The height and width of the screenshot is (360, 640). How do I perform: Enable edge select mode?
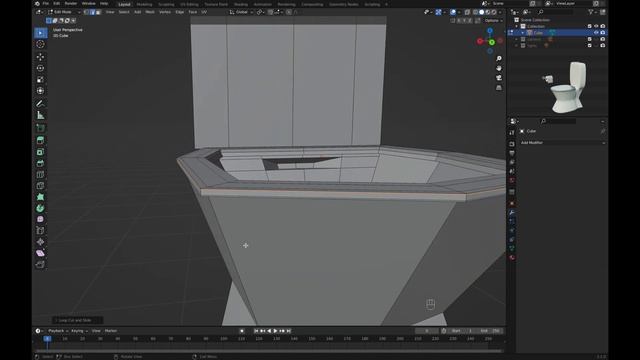(92, 12)
